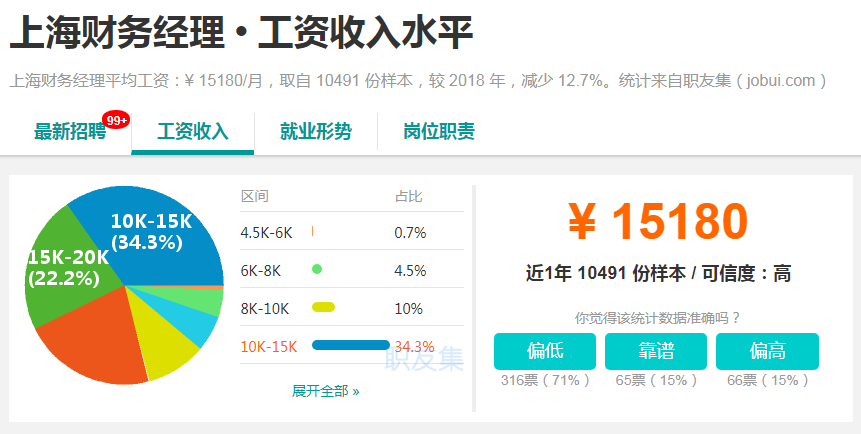Click the active 工资收入 tab
The image size is (861, 434).
[x=193, y=132]
